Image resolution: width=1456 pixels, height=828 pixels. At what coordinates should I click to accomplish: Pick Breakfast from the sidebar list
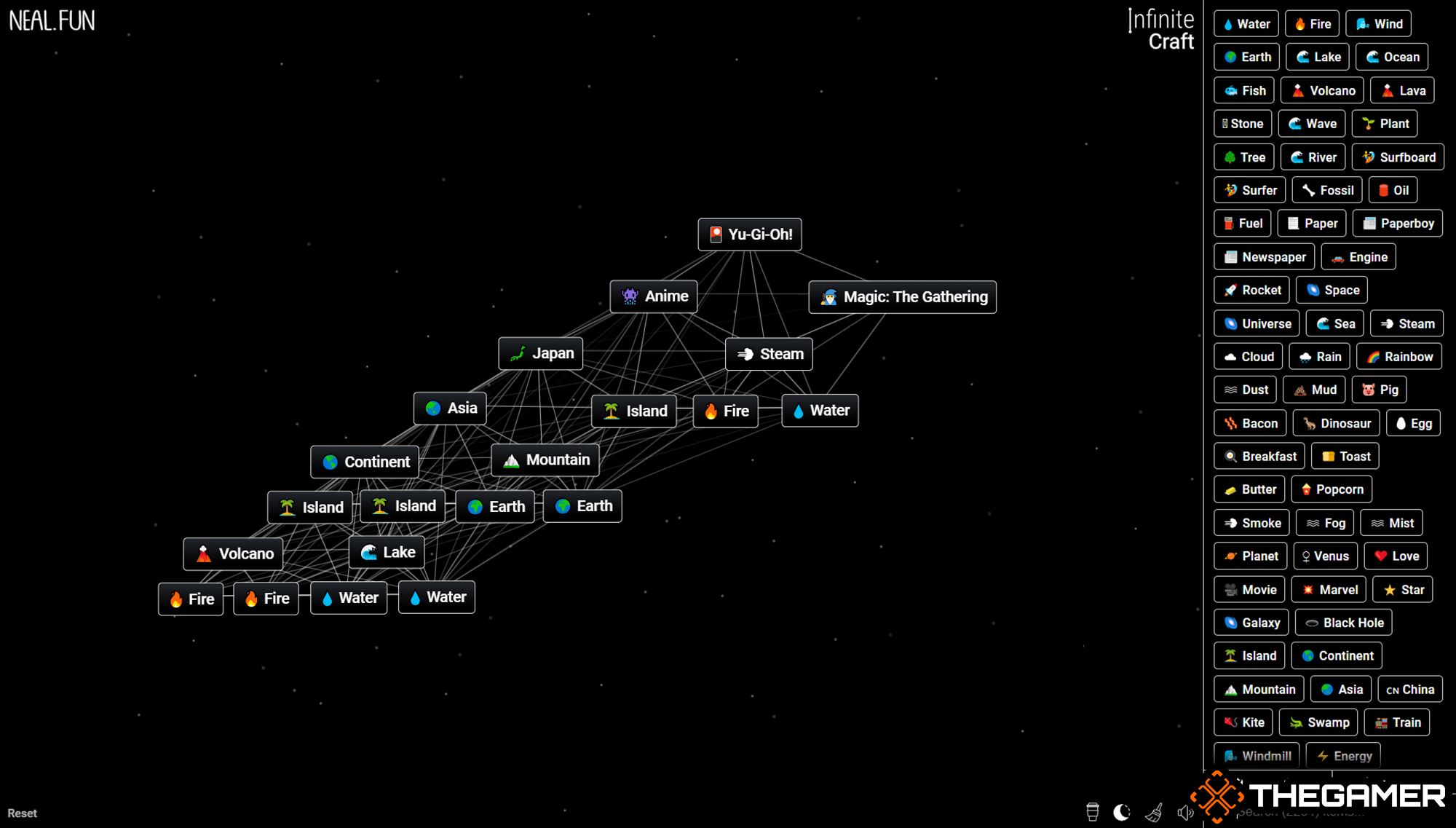pos(1259,457)
